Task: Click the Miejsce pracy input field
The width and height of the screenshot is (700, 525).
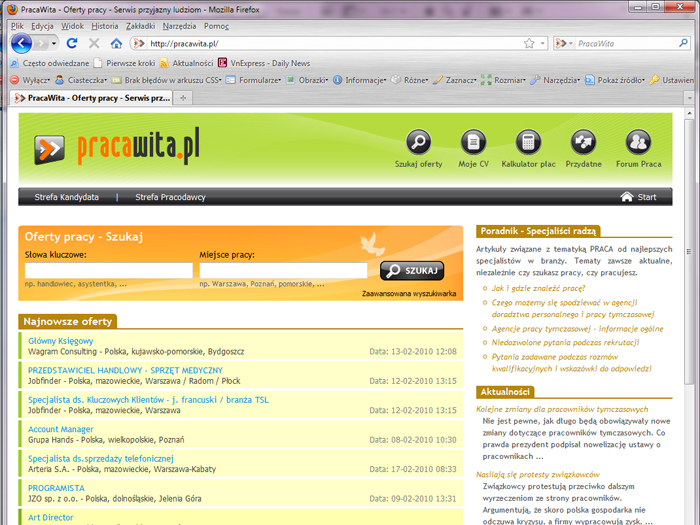Action: pyautogui.click(x=283, y=271)
